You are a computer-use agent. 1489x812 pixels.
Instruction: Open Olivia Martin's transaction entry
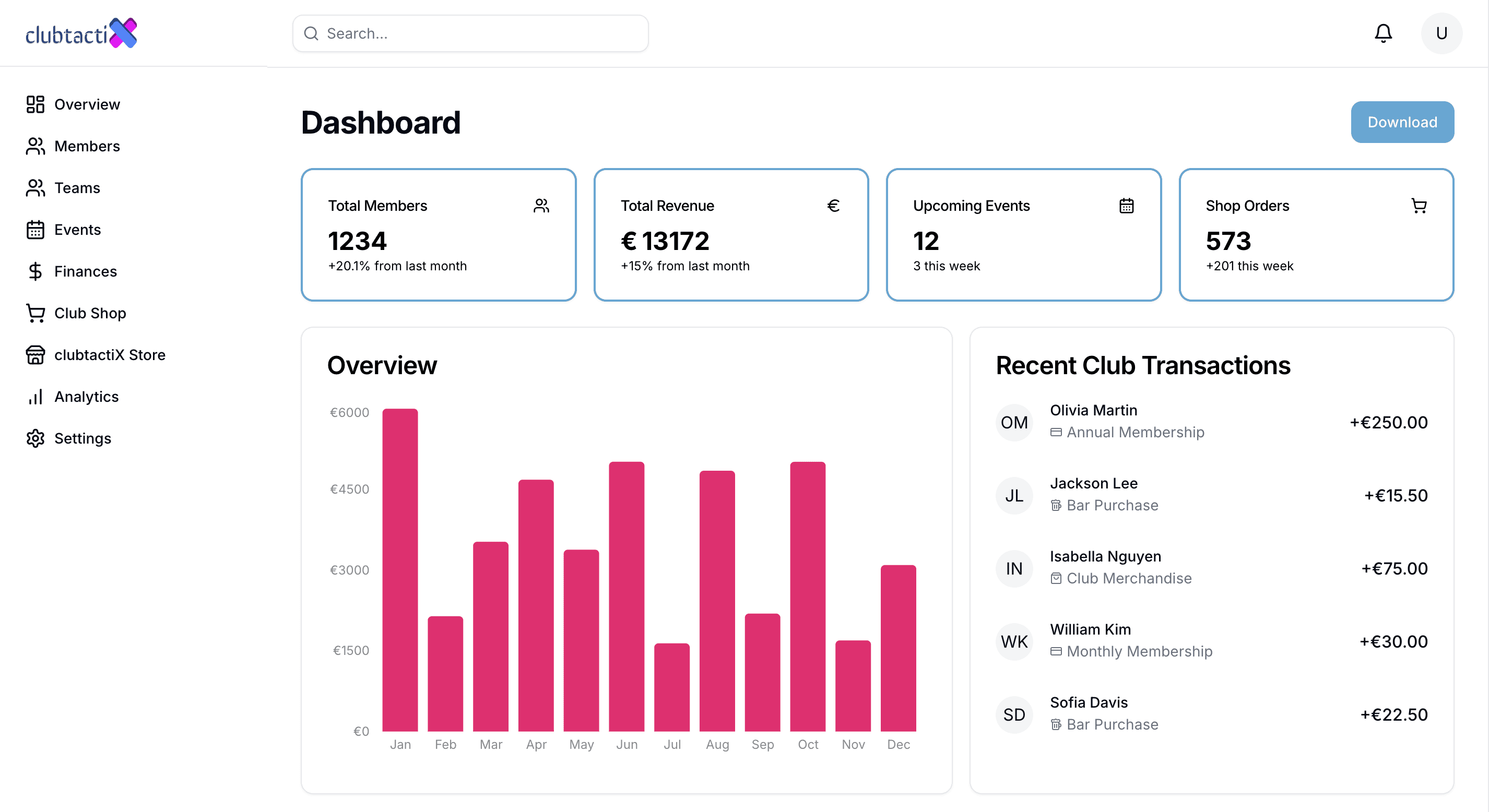[1211, 422]
